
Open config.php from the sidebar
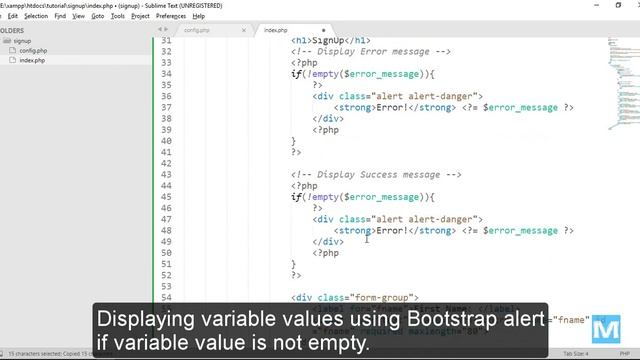pyautogui.click(x=33, y=51)
